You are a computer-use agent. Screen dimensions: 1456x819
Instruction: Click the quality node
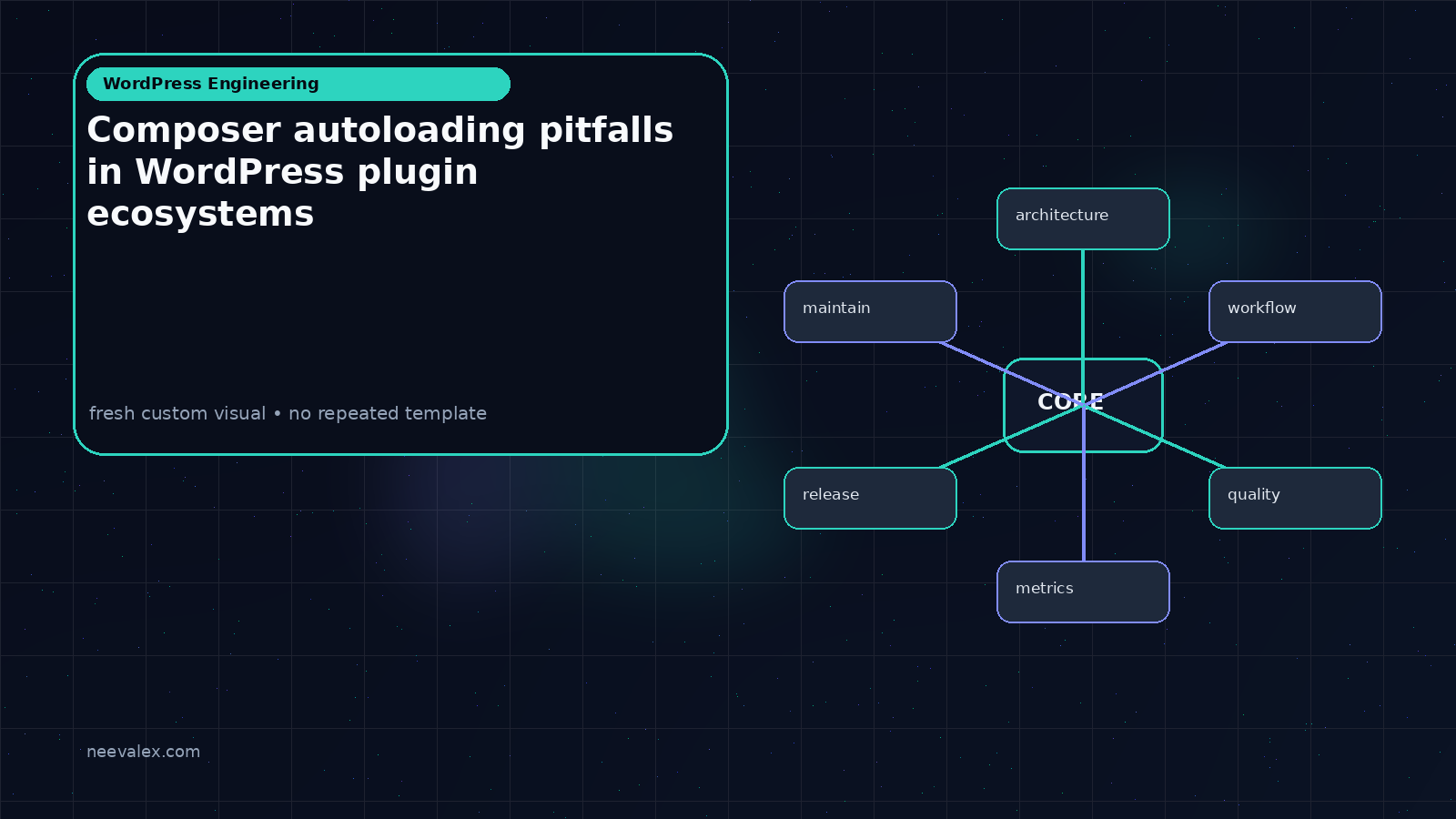[x=1295, y=498]
